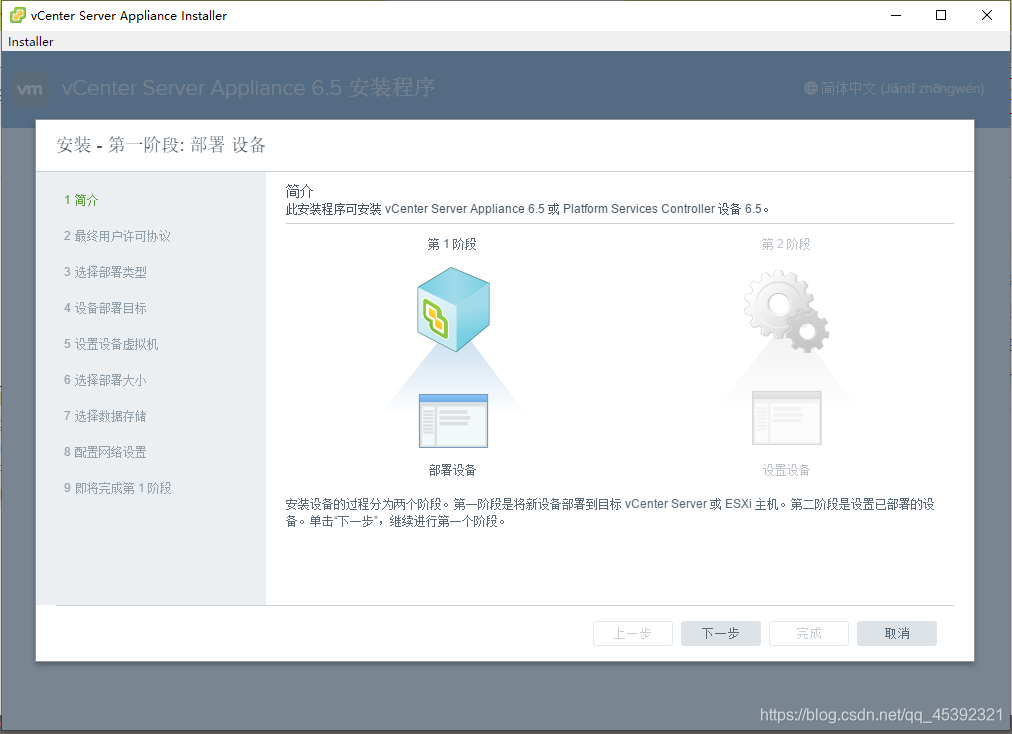1012x734 pixels.
Task: Click the dialog title 安装 - 第一阶段: 部署 设备
Action: coord(161,145)
